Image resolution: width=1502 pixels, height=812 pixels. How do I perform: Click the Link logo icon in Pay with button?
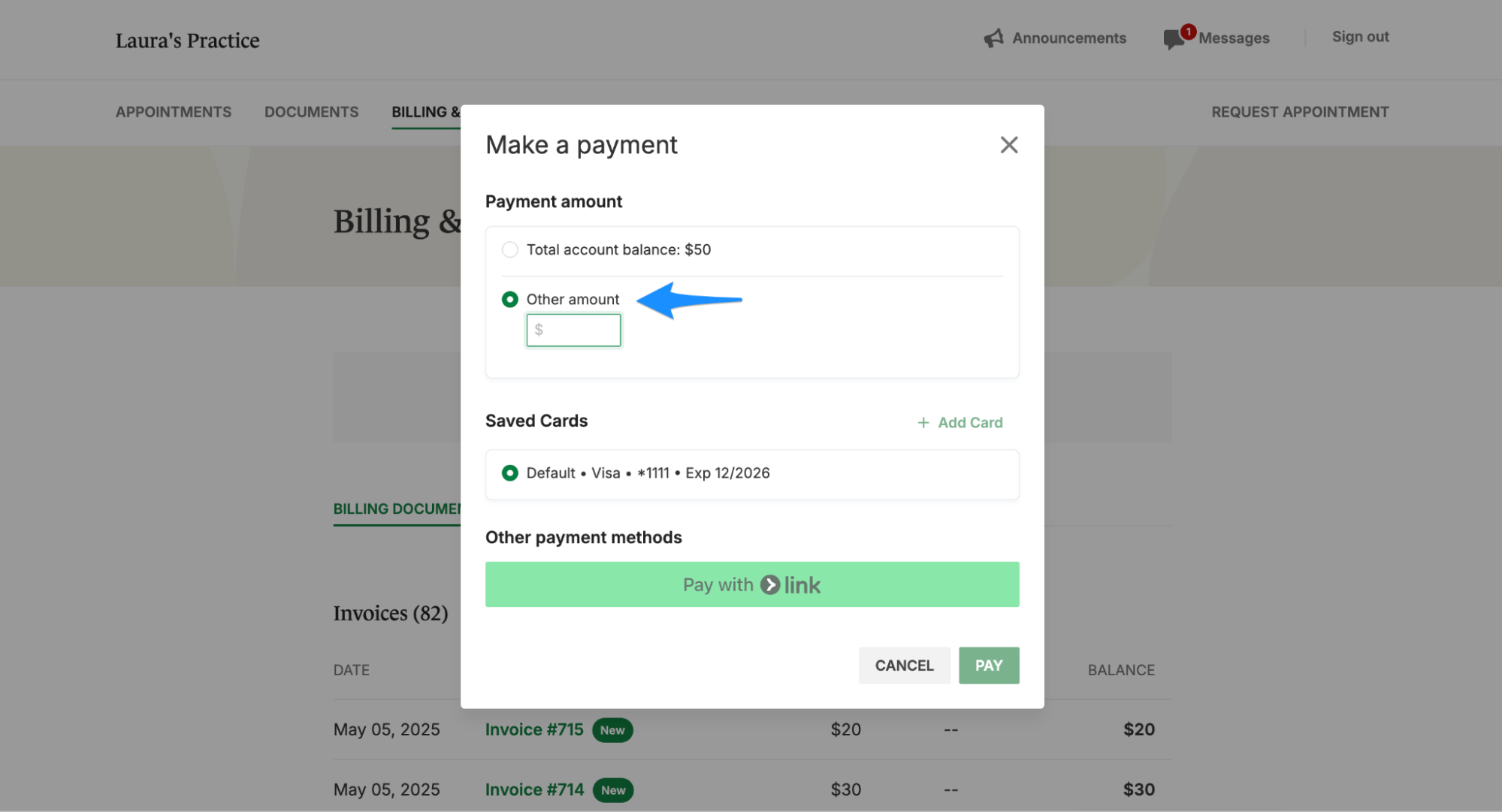770,584
